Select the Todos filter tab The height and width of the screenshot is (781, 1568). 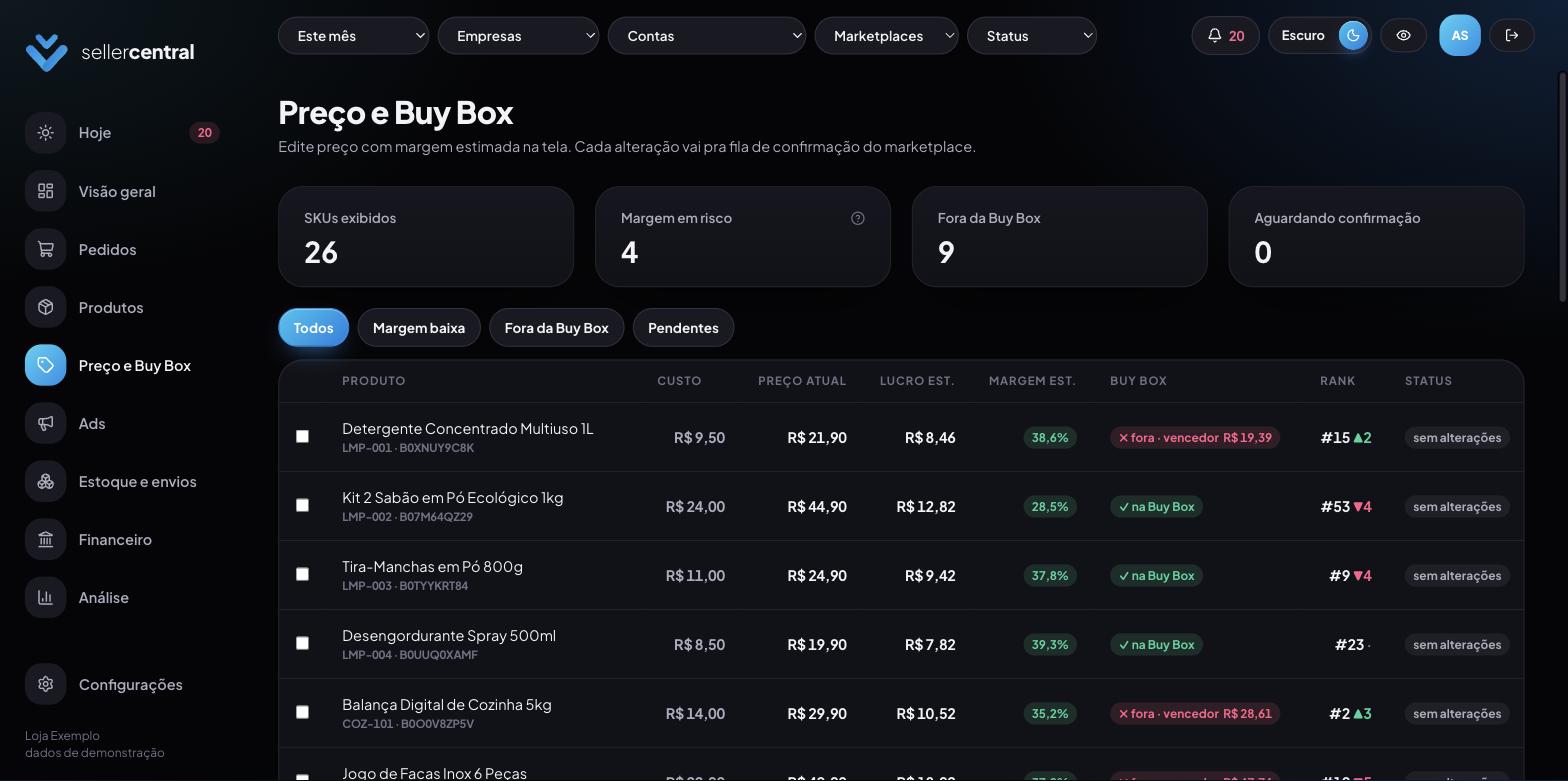click(x=313, y=328)
